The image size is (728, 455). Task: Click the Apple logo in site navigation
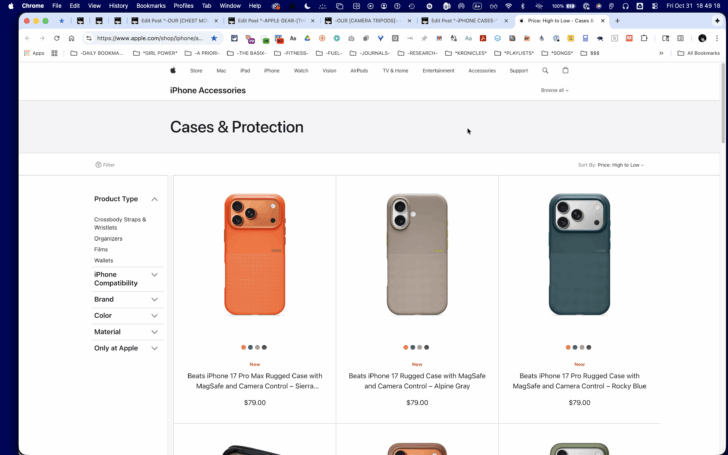[x=173, y=71]
